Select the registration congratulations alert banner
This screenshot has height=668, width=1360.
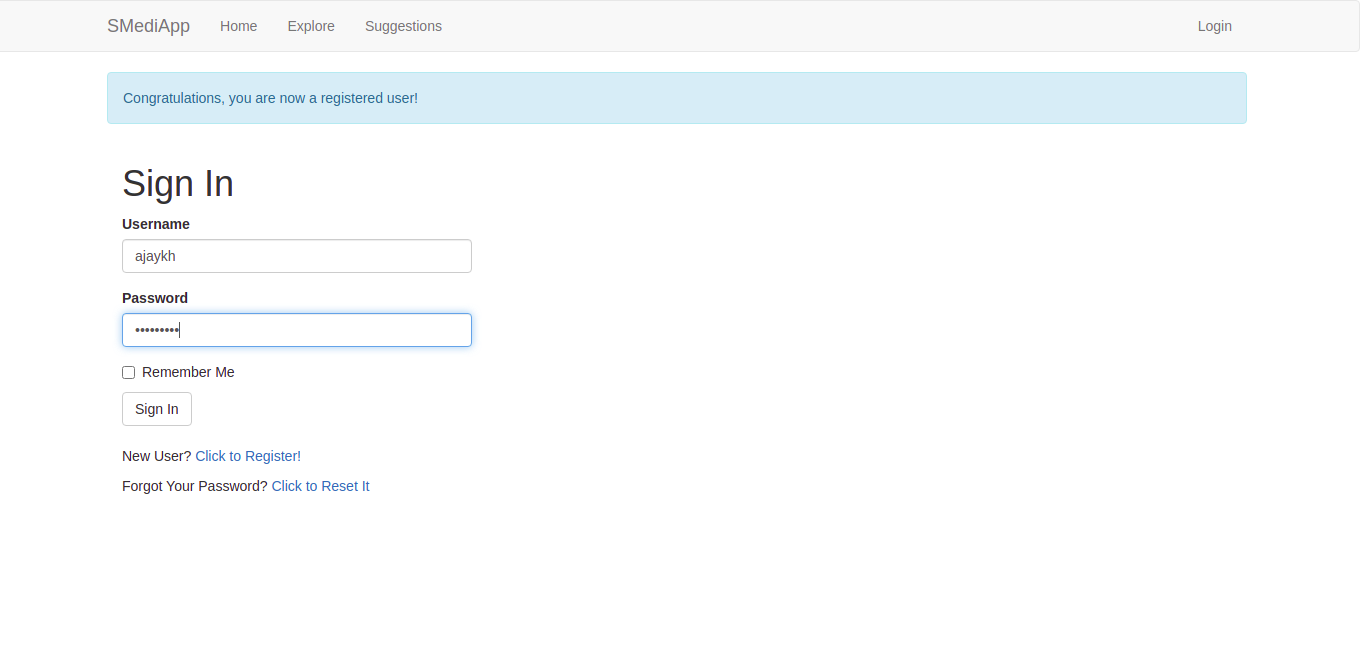[677, 98]
